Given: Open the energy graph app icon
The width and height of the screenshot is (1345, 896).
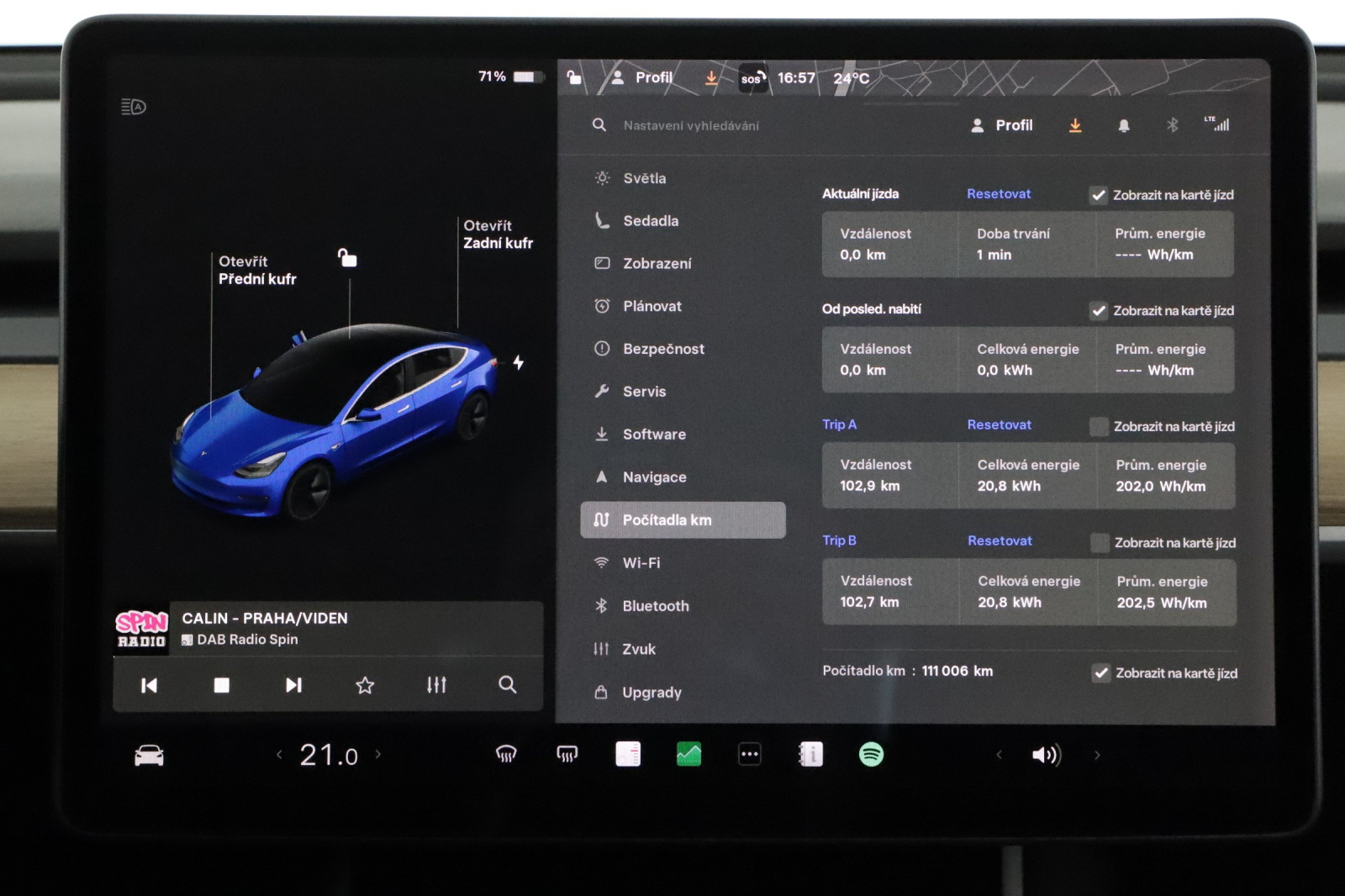Looking at the screenshot, I should 688,755.
